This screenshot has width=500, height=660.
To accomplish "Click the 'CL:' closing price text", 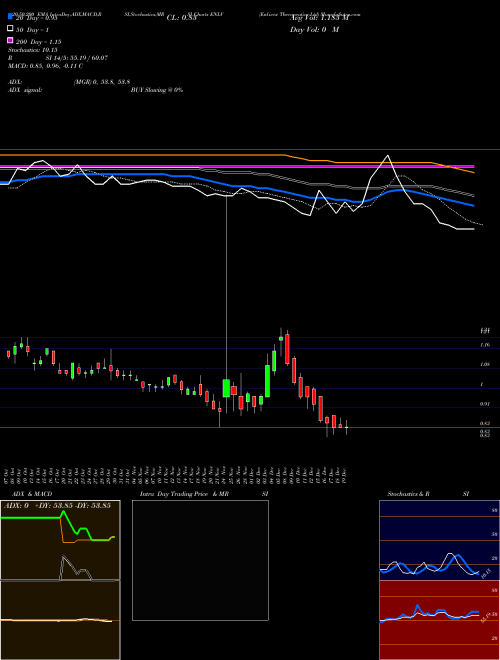I will pos(181,18).
